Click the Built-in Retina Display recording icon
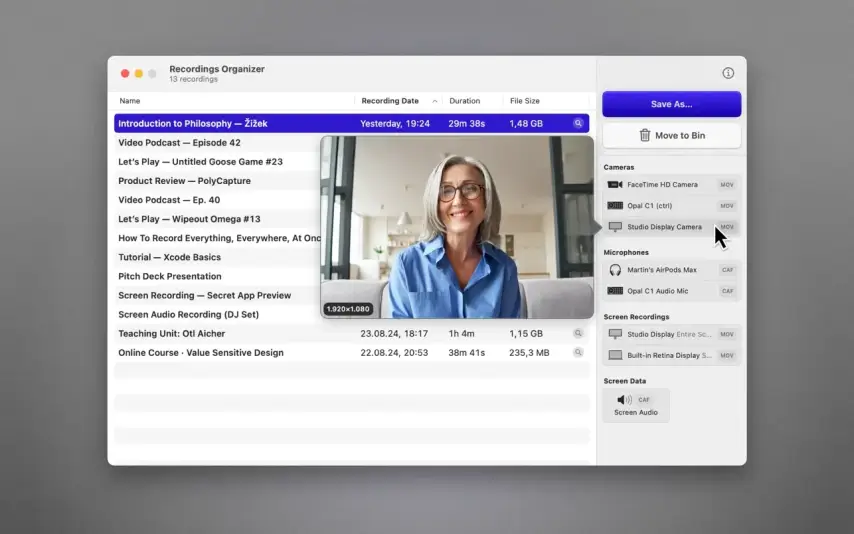854x534 pixels. point(615,355)
